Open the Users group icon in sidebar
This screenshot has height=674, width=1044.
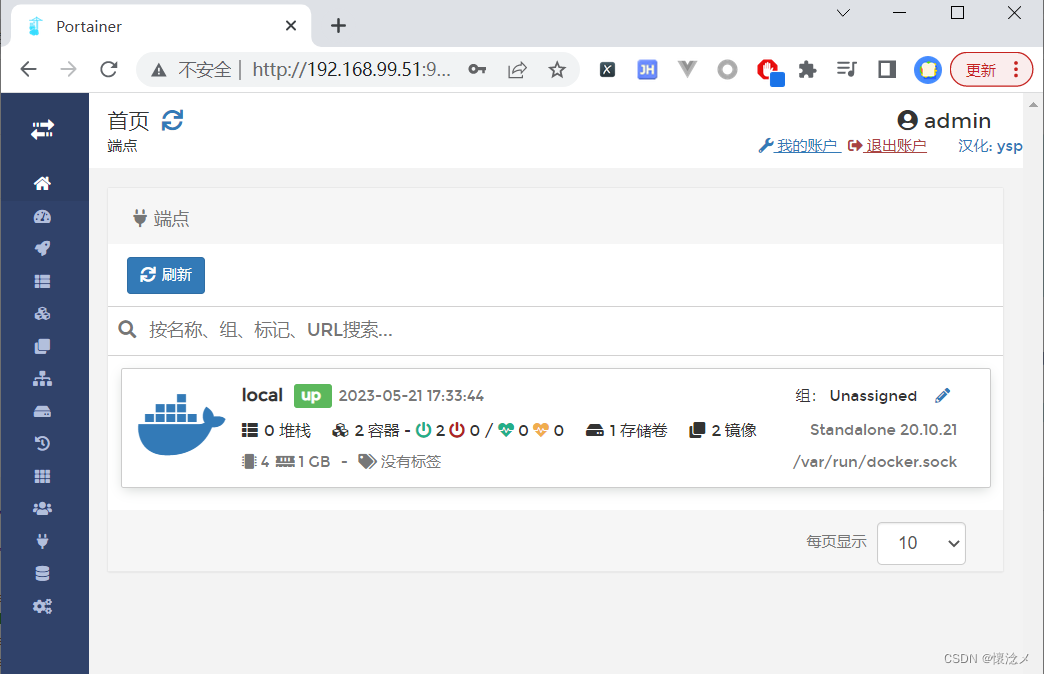tap(42, 509)
